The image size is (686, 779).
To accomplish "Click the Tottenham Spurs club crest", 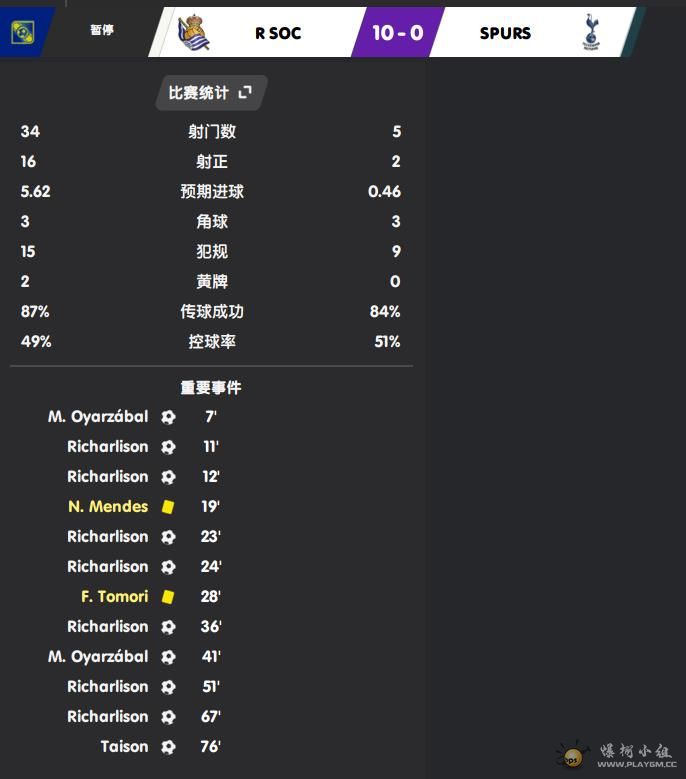I will 592,32.
